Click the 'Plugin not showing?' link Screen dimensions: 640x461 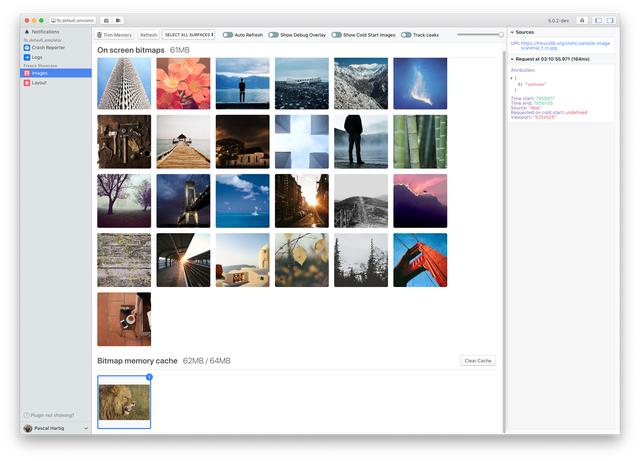pyautogui.click(x=49, y=415)
